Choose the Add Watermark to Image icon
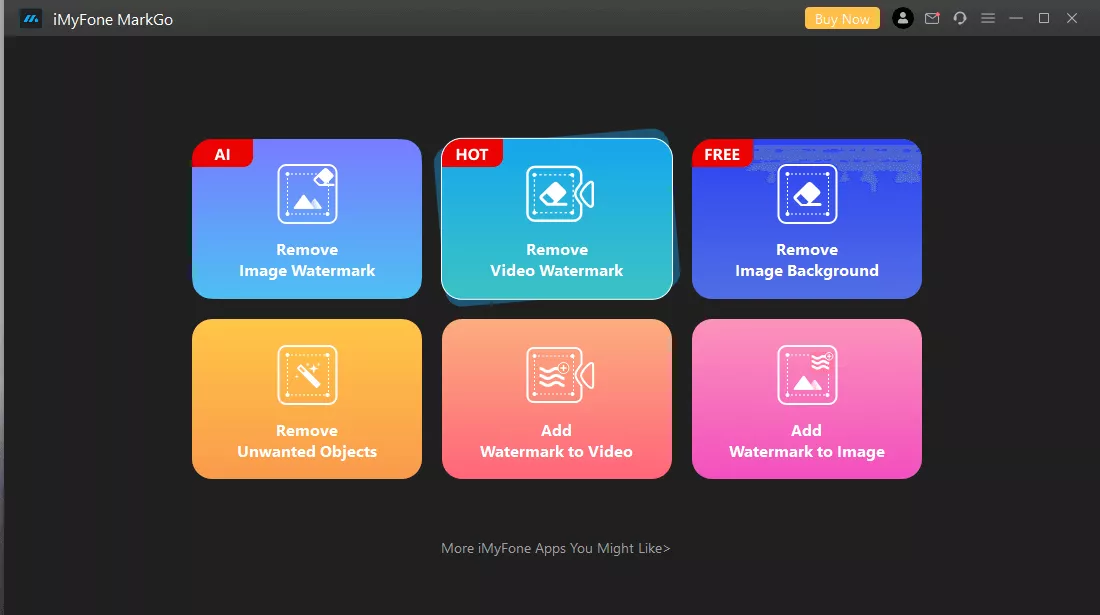This screenshot has height=615, width=1100. pyautogui.click(x=807, y=375)
